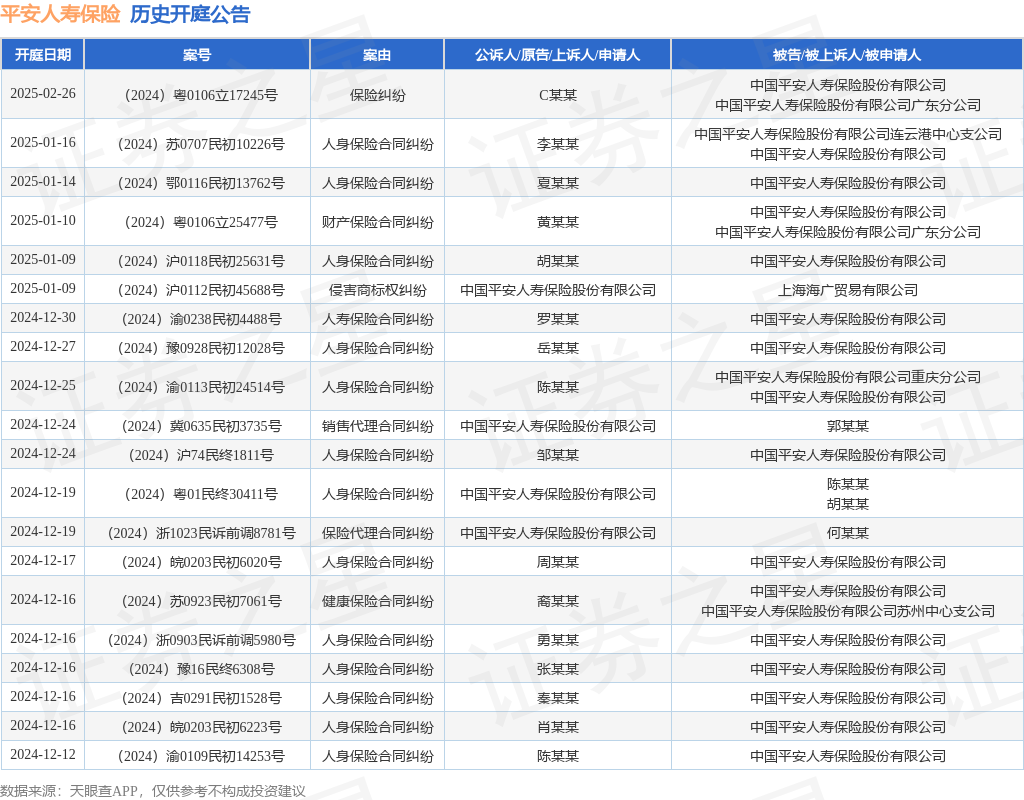
Task: Click cause 销售代理合同纠纷
Action: point(377,426)
